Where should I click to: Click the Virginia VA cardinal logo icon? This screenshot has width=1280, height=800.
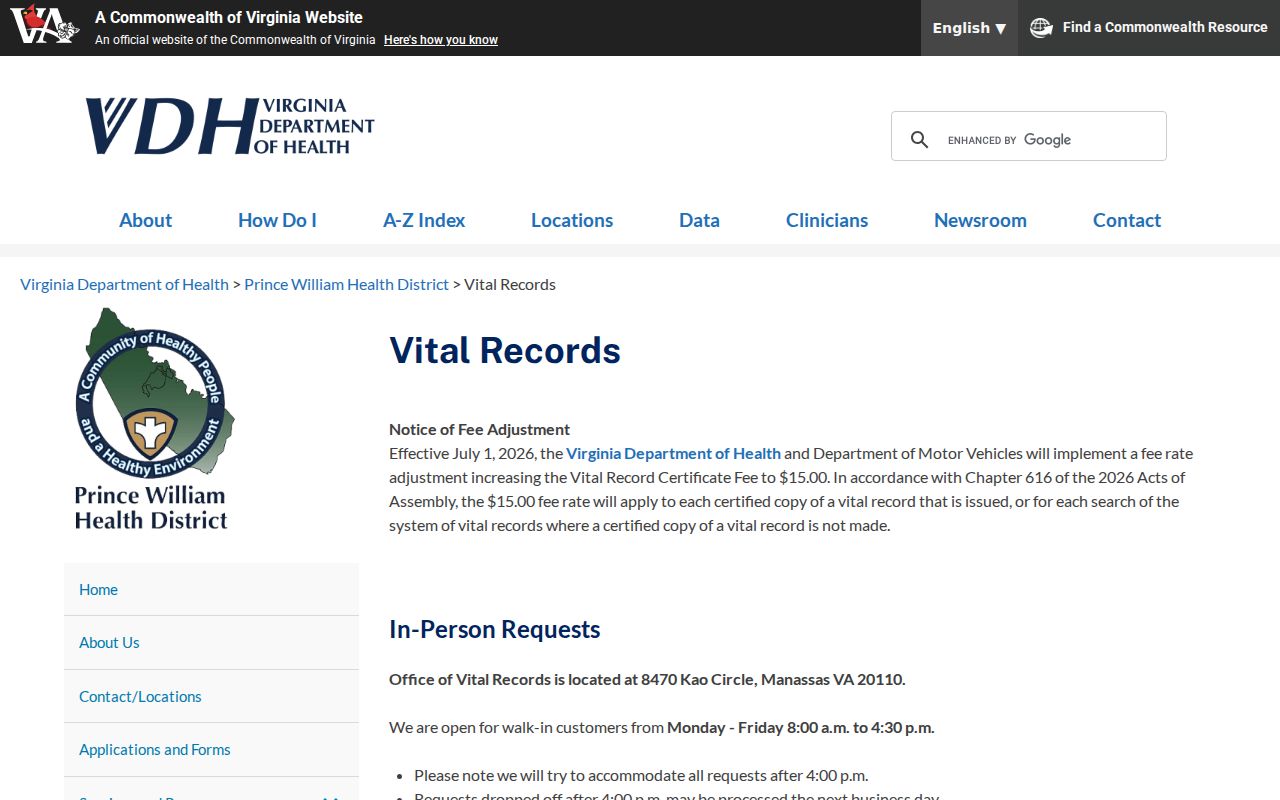click(x=45, y=24)
